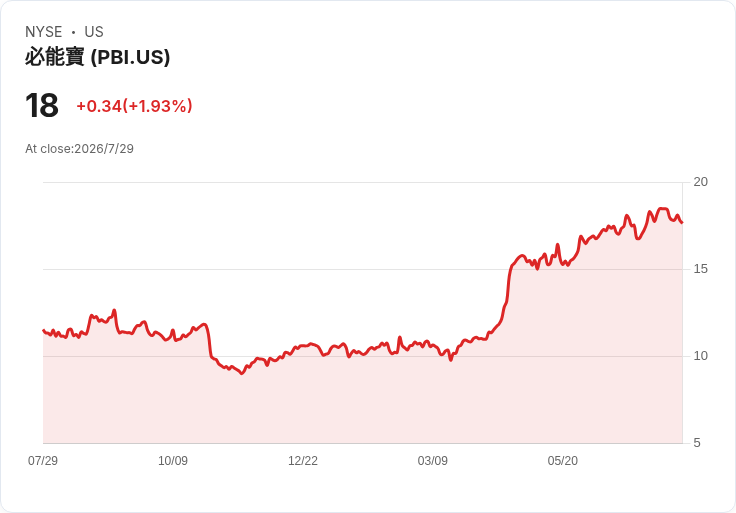
Task: Click the 5 label on the price axis
Action: click(x=697, y=443)
